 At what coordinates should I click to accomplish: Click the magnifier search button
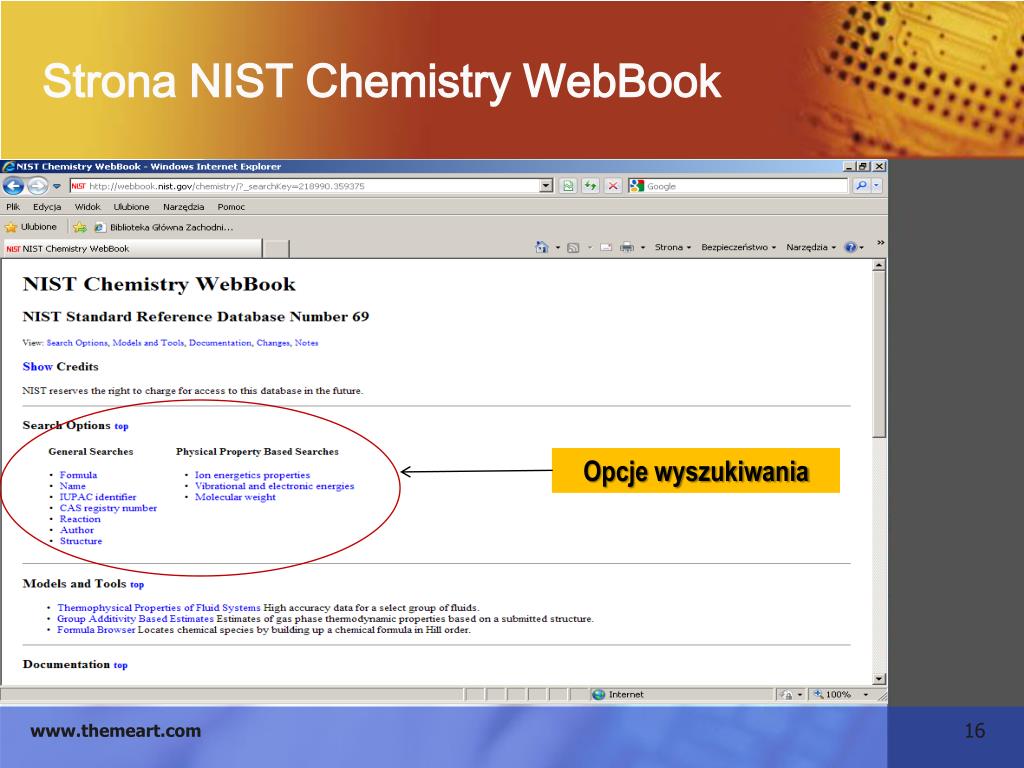click(861, 186)
